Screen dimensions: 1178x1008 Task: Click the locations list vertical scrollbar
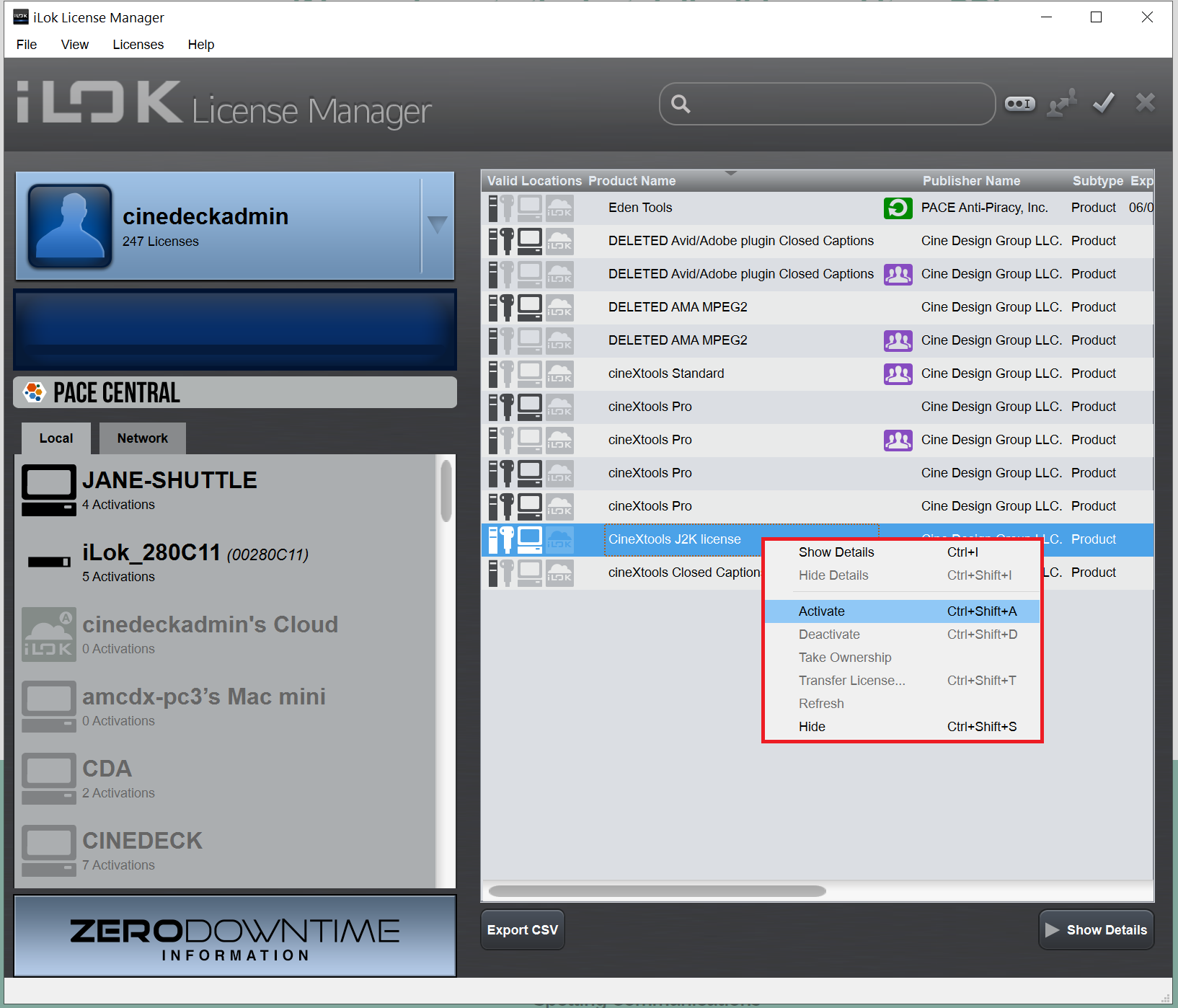click(446, 491)
